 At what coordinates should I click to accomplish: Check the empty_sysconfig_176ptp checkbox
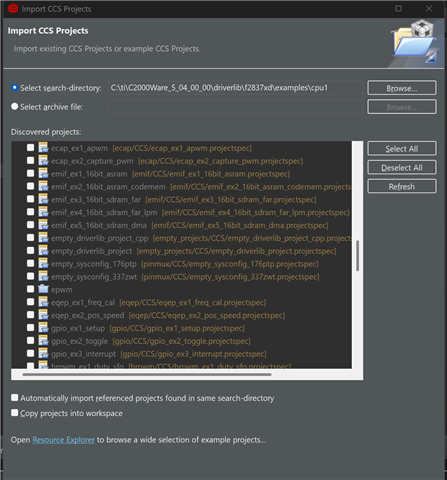(x=30, y=263)
